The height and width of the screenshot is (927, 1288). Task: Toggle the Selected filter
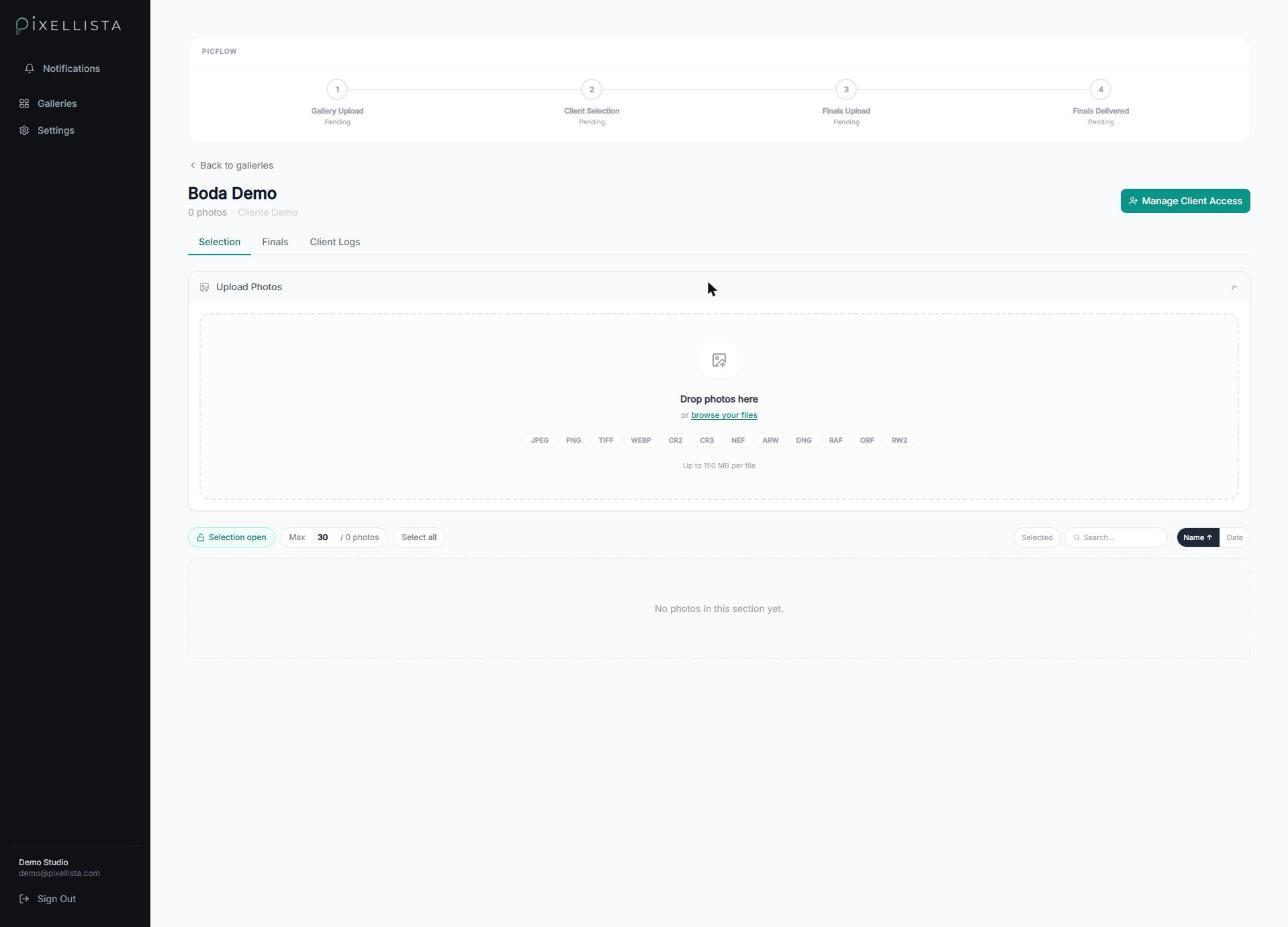click(x=1036, y=537)
